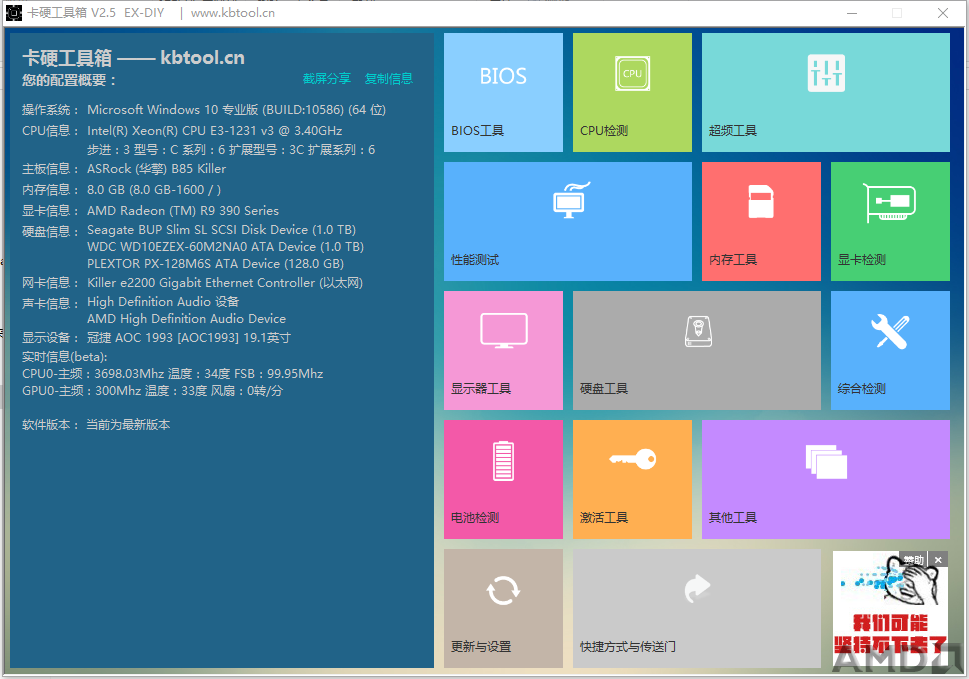Click the 复制信息 copy info link
The image size is (969, 679).
389,78
